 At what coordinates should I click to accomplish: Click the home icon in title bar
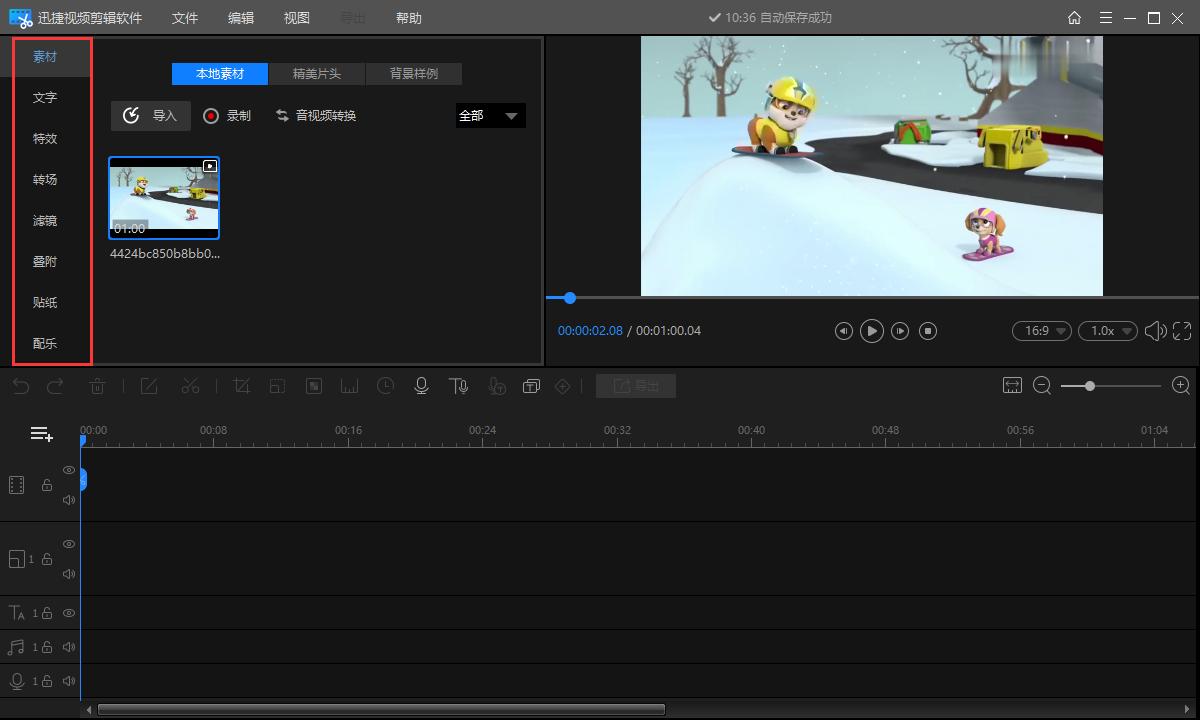point(1074,18)
